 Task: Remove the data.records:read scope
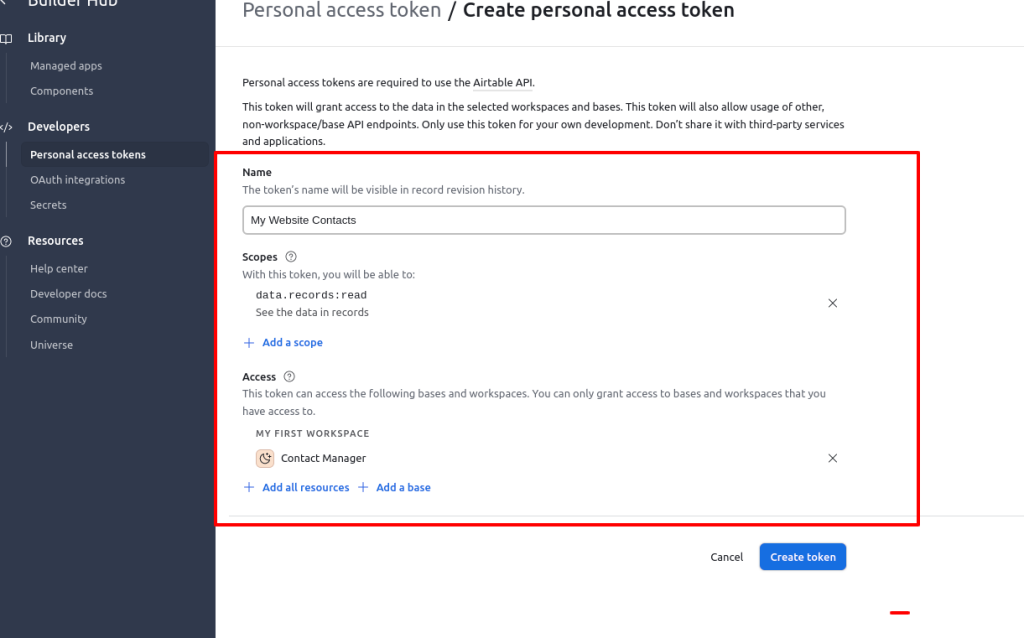832,303
